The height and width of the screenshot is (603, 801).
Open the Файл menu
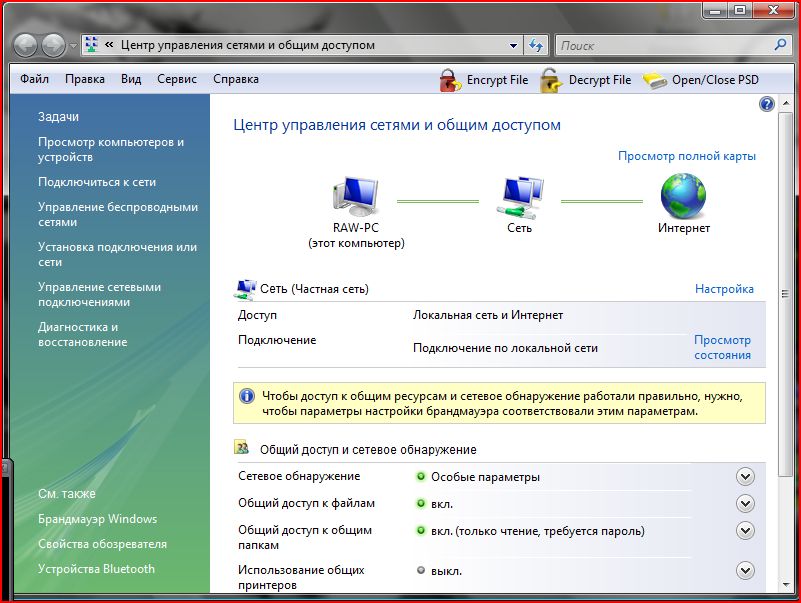coord(34,79)
